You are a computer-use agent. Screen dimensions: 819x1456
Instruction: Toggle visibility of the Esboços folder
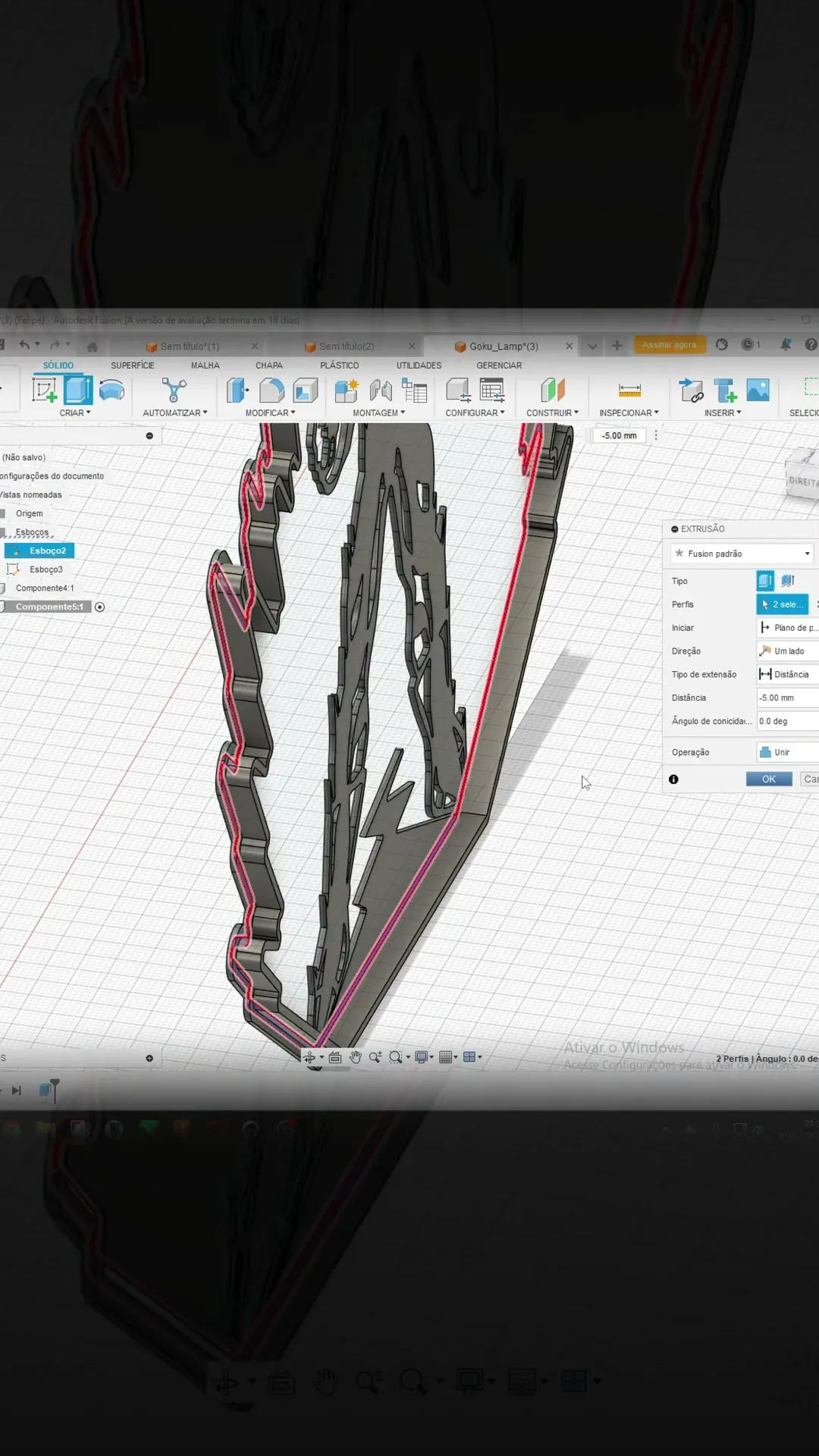tap(3, 532)
